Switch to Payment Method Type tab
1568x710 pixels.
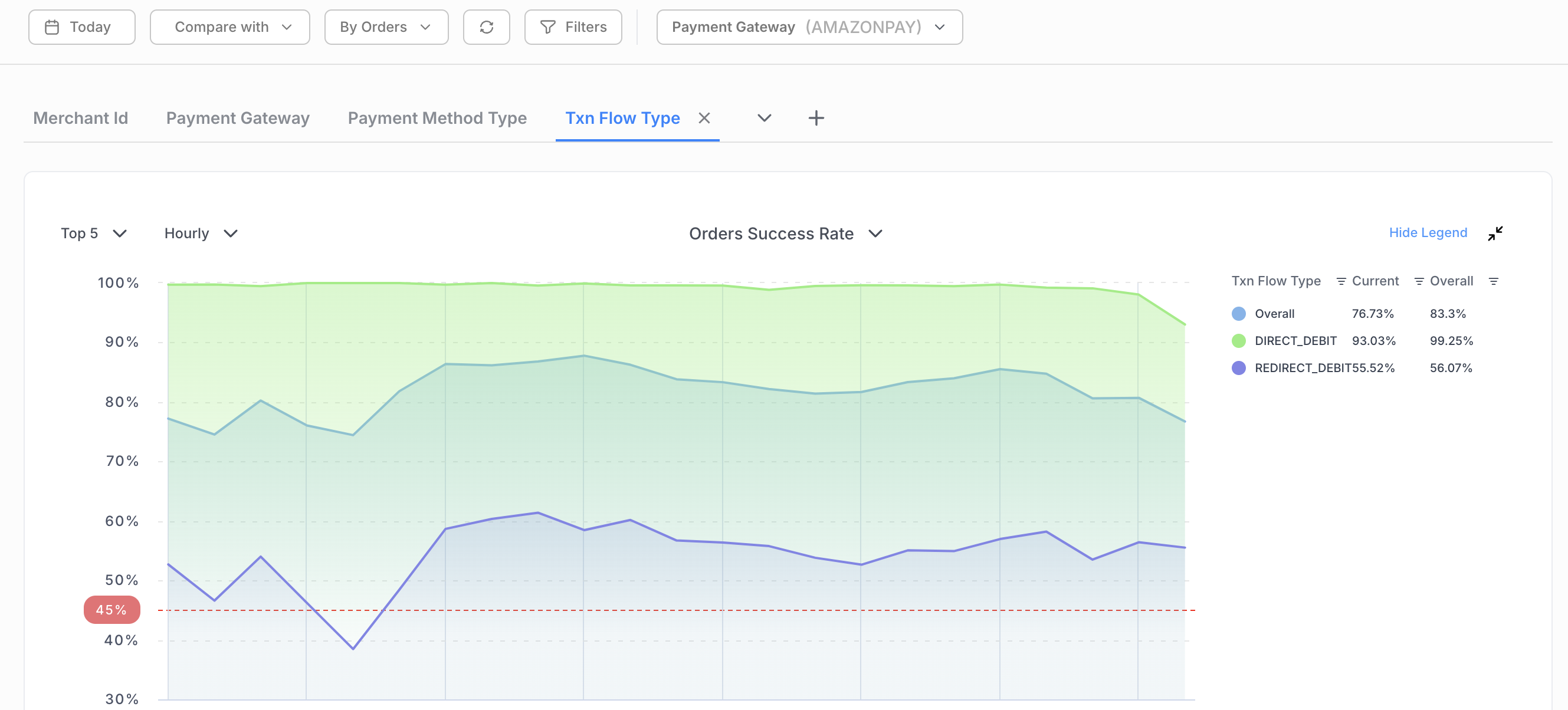click(x=437, y=118)
